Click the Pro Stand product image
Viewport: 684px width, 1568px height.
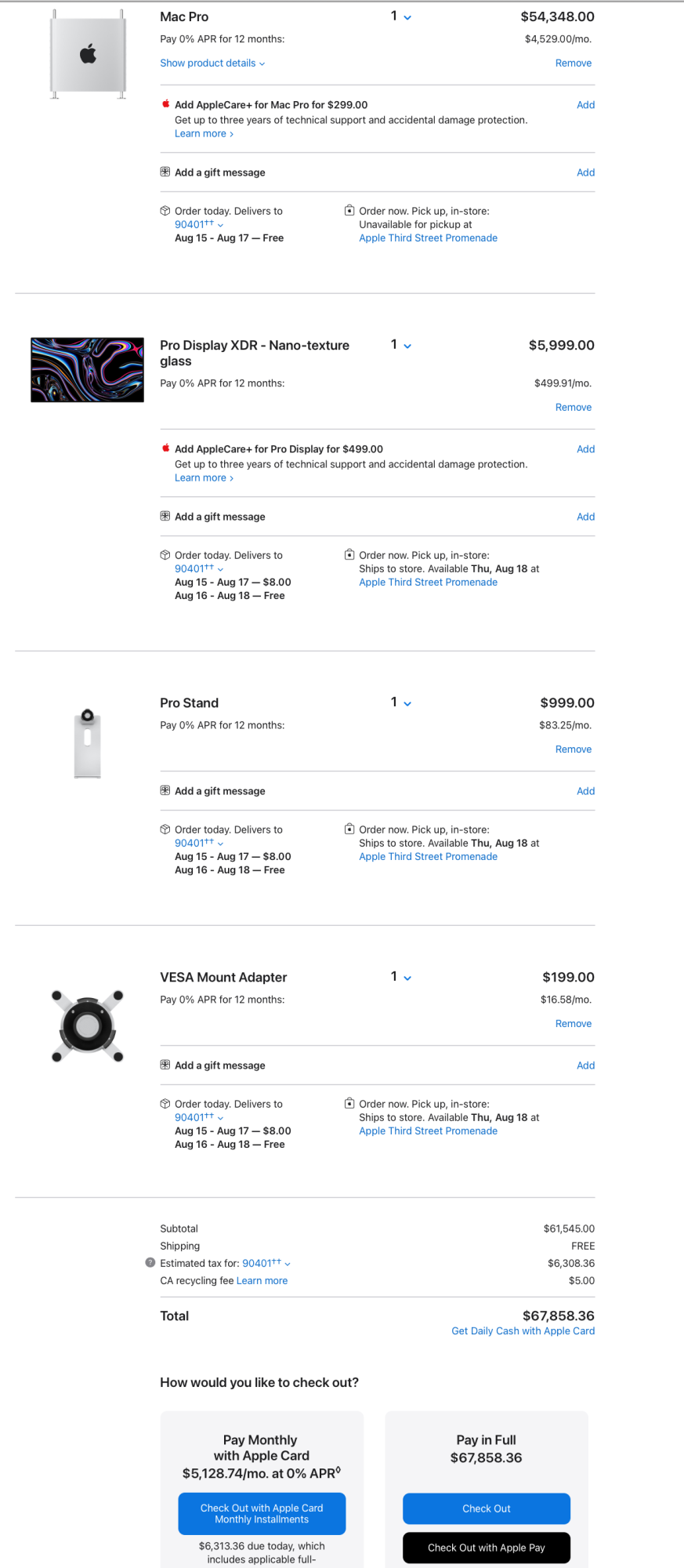click(87, 743)
